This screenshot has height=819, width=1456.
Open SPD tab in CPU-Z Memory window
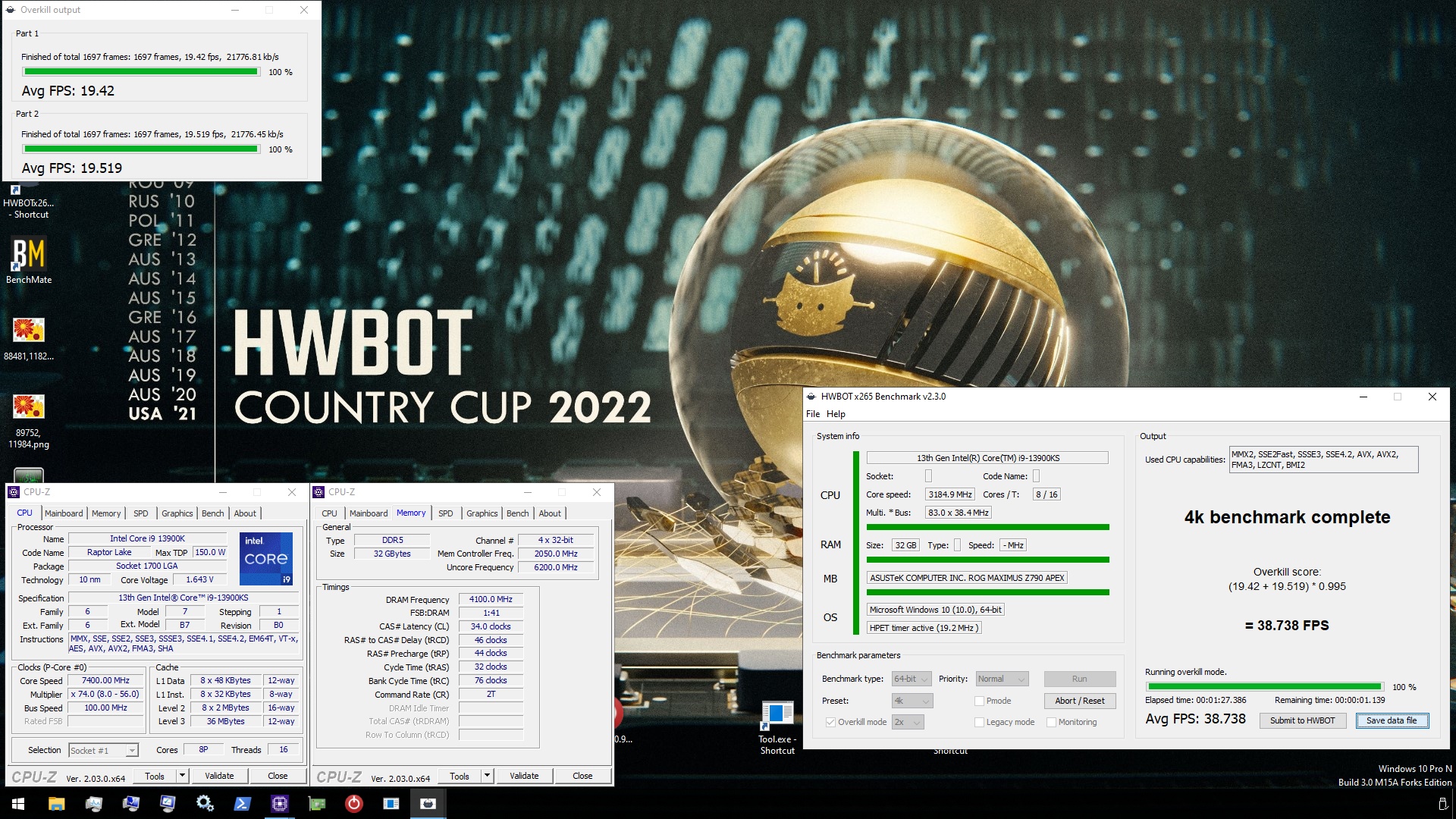point(446,513)
